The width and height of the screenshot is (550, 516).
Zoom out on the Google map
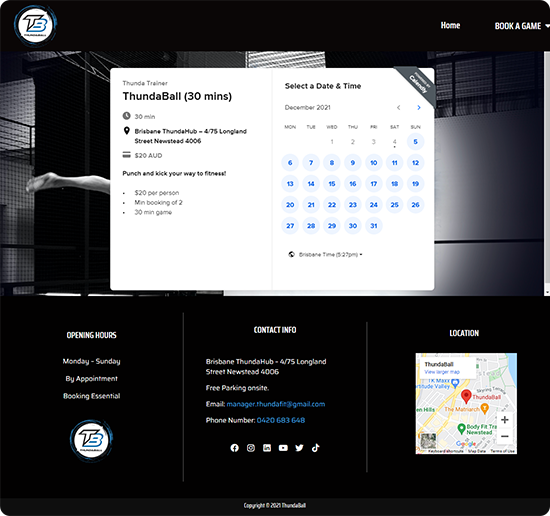505,436
